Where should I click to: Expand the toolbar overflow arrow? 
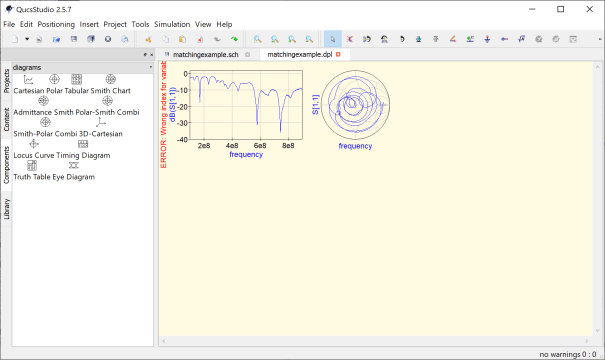[600, 39]
